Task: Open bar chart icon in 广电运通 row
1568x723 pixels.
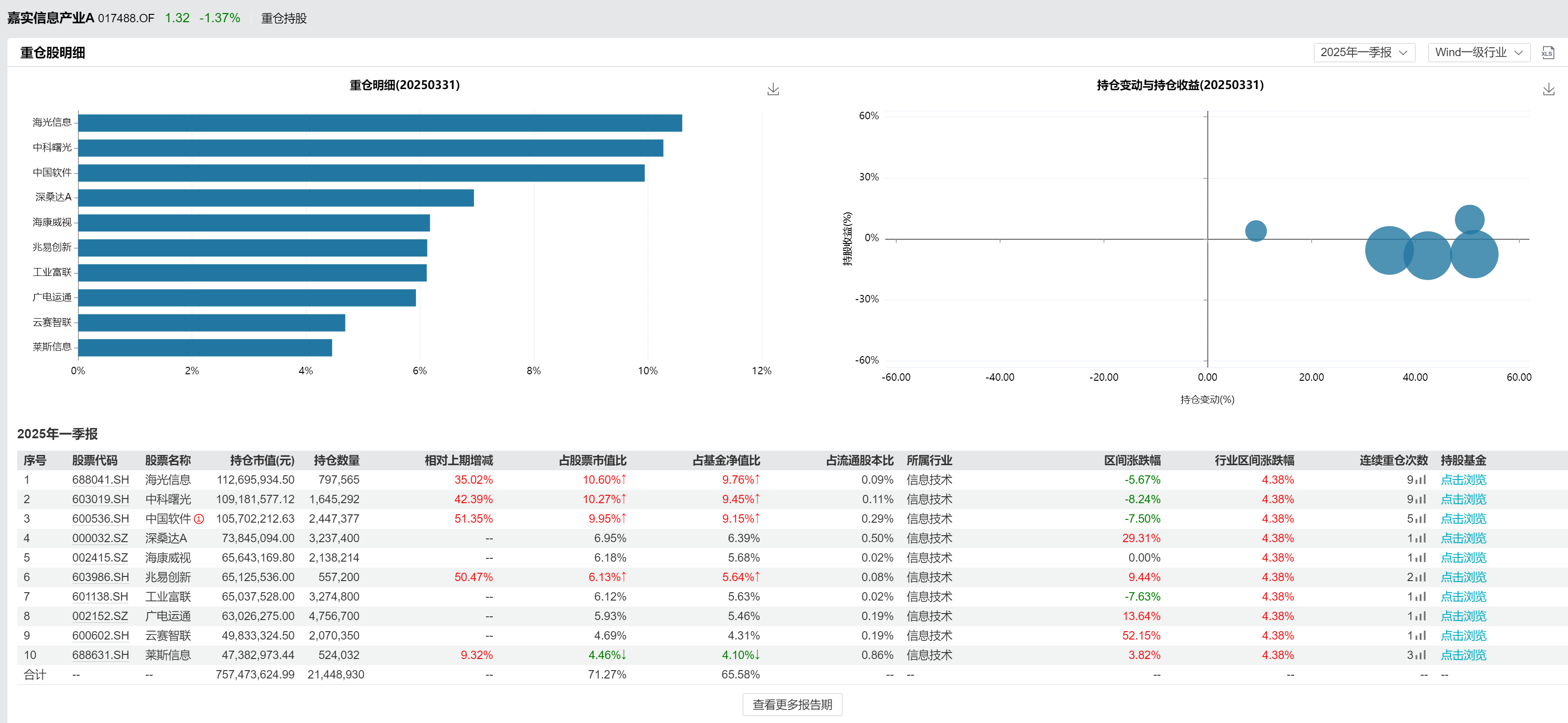Action: [x=1421, y=616]
